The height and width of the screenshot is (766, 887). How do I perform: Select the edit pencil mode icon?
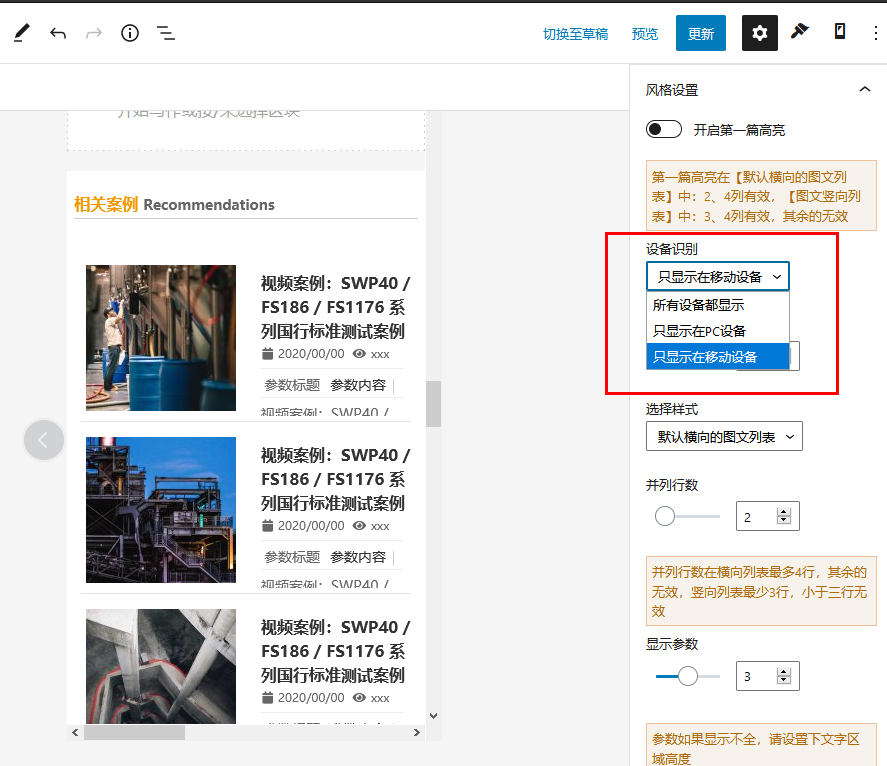22,33
